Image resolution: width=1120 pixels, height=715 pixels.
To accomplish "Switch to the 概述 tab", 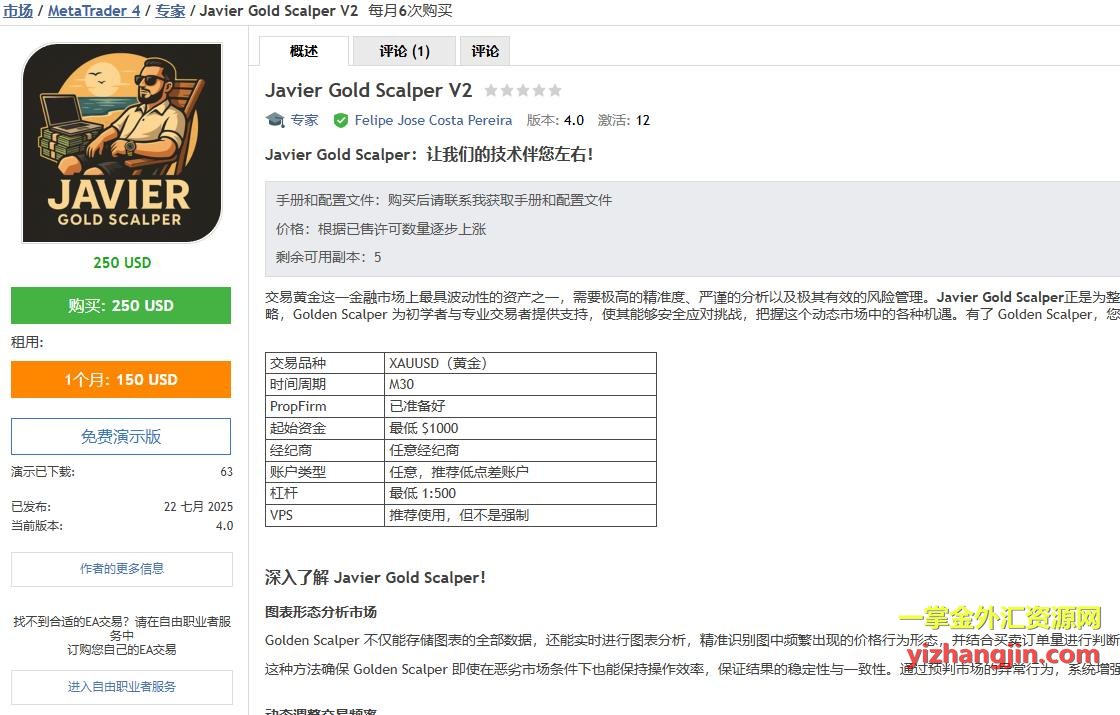I will [x=304, y=51].
